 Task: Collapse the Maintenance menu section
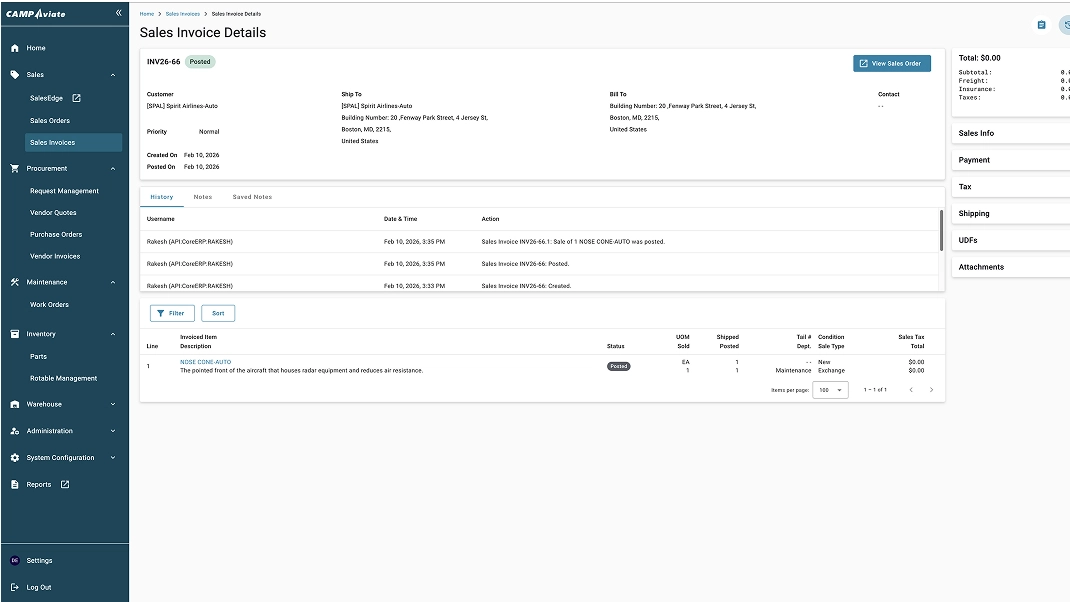pos(113,283)
